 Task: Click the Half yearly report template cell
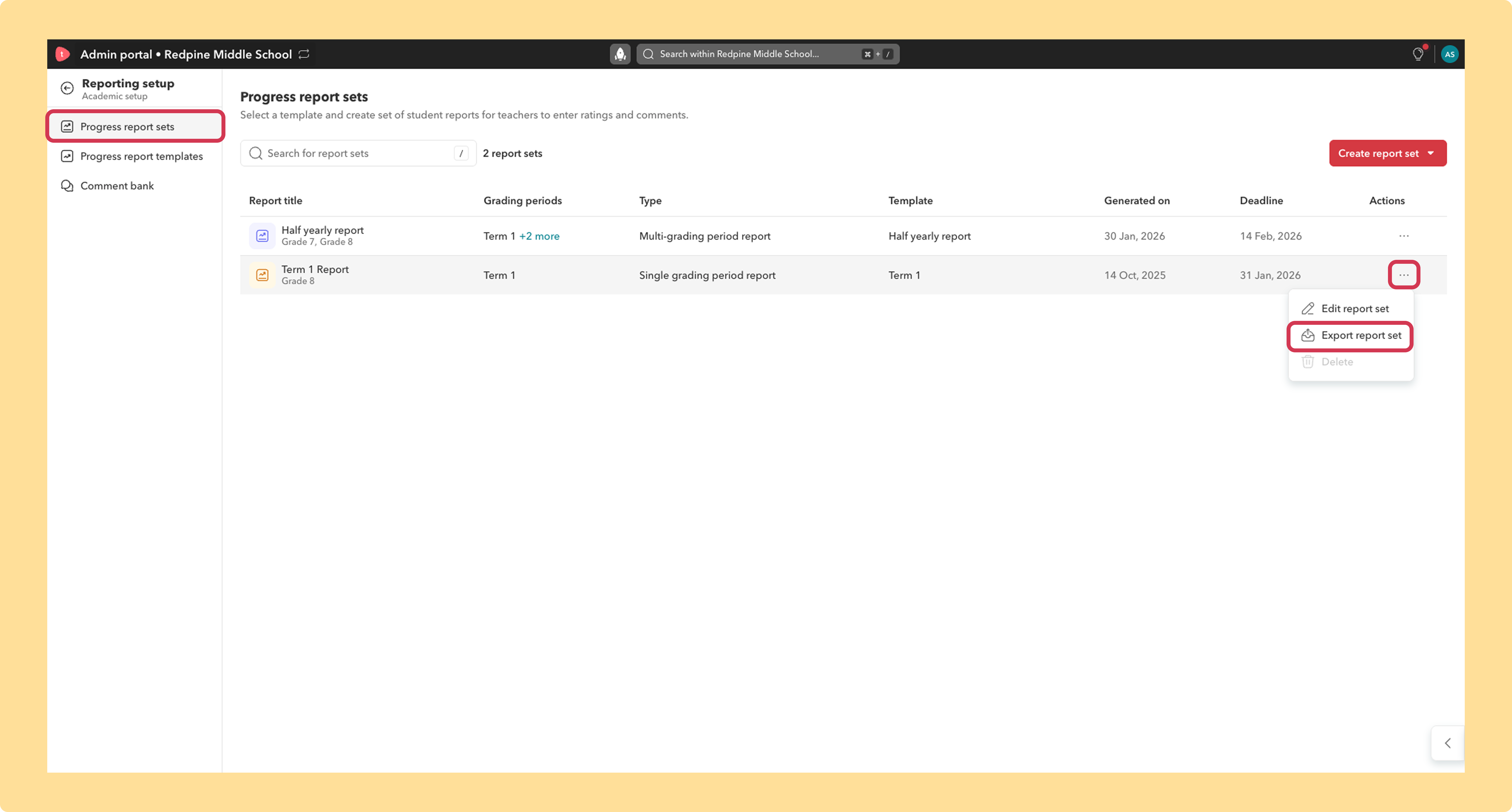[x=929, y=236]
